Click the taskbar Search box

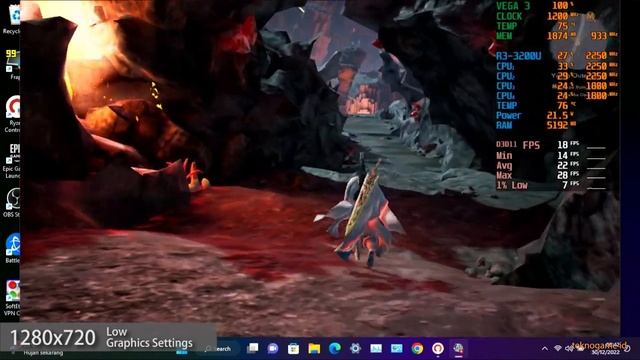point(219,349)
